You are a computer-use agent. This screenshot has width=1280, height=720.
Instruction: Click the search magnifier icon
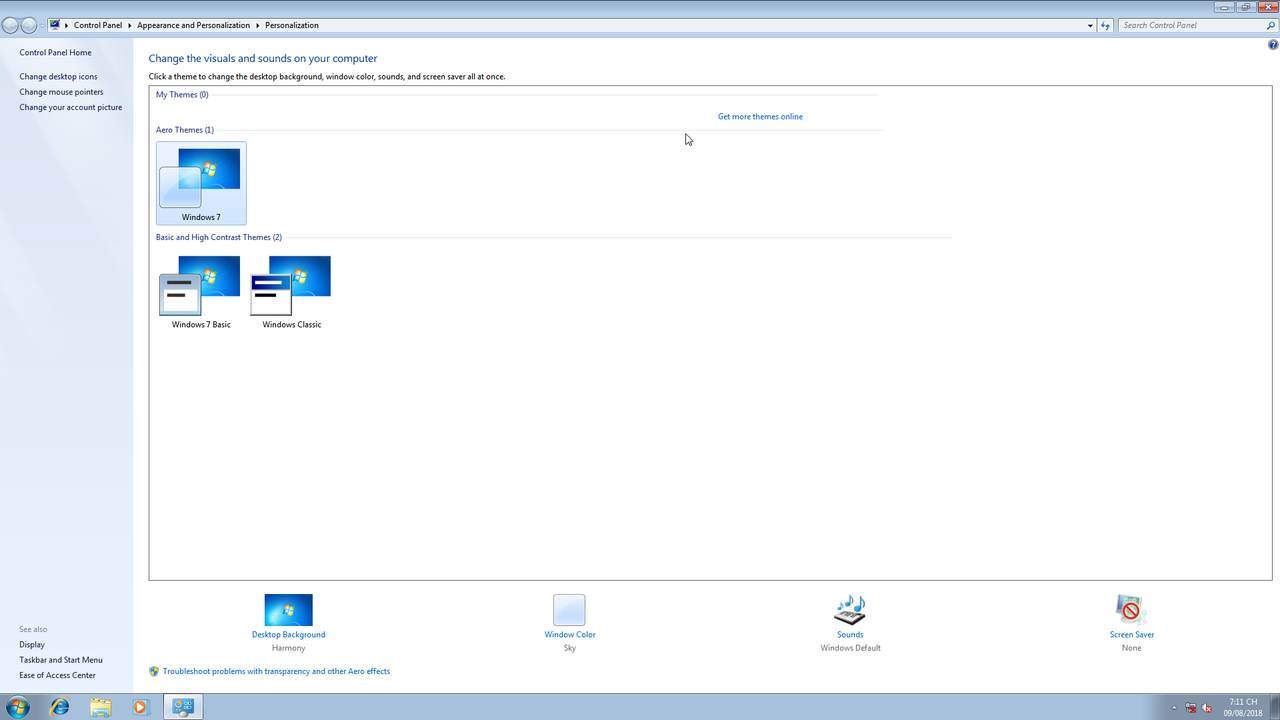point(1271,25)
